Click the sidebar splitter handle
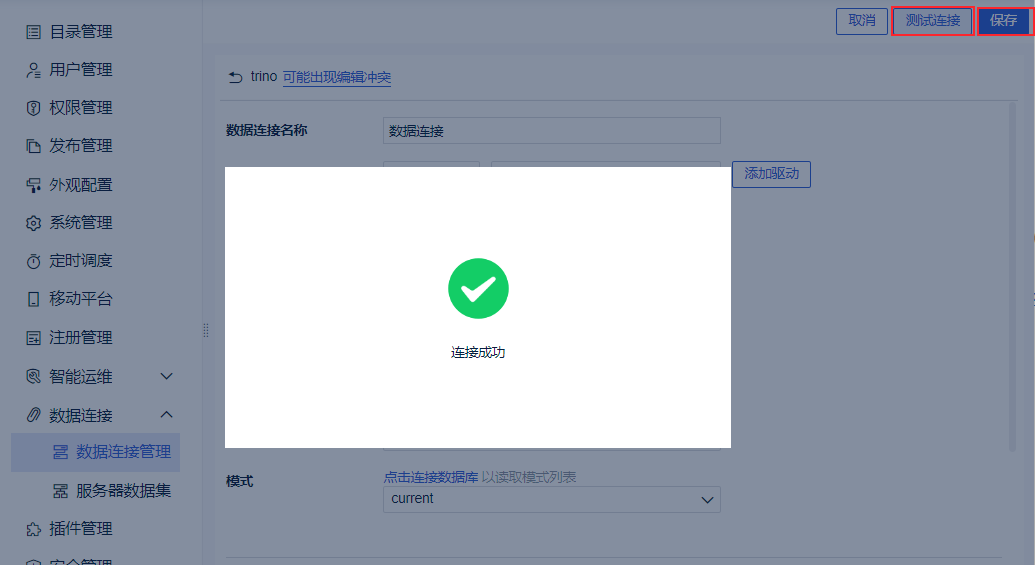This screenshot has height=565, width=1035. pyautogui.click(x=206, y=330)
